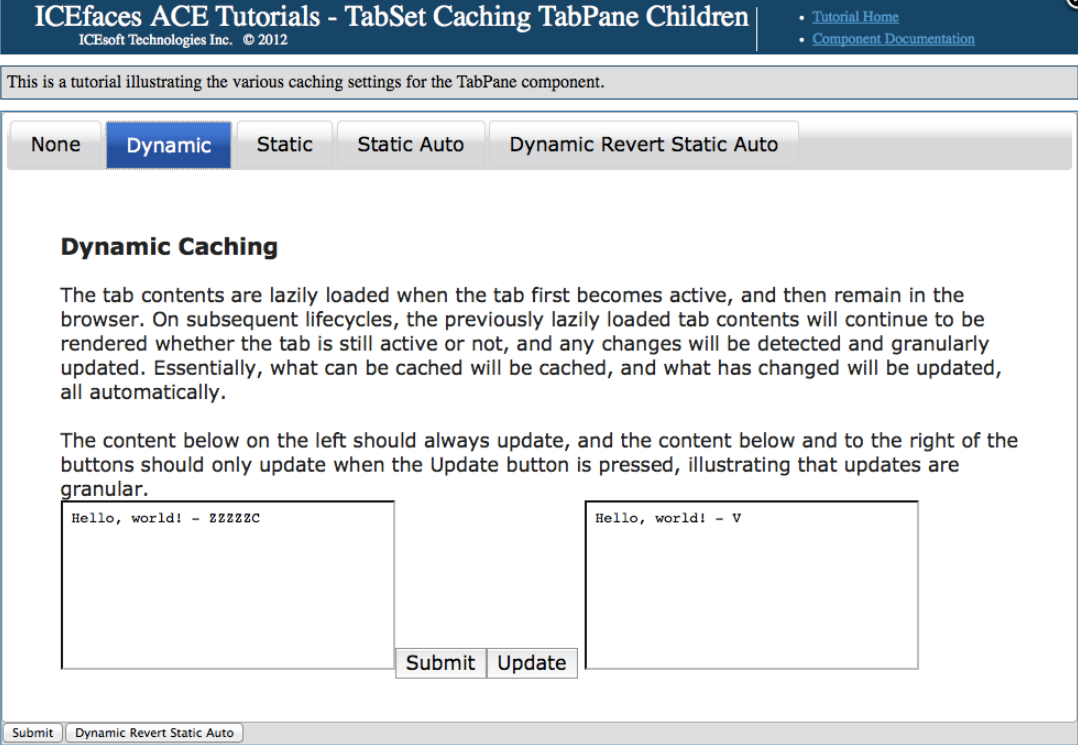This screenshot has height=745, width=1078.
Task: Click the bottom Dynamic Revert Static Auto button
Action: (x=154, y=733)
